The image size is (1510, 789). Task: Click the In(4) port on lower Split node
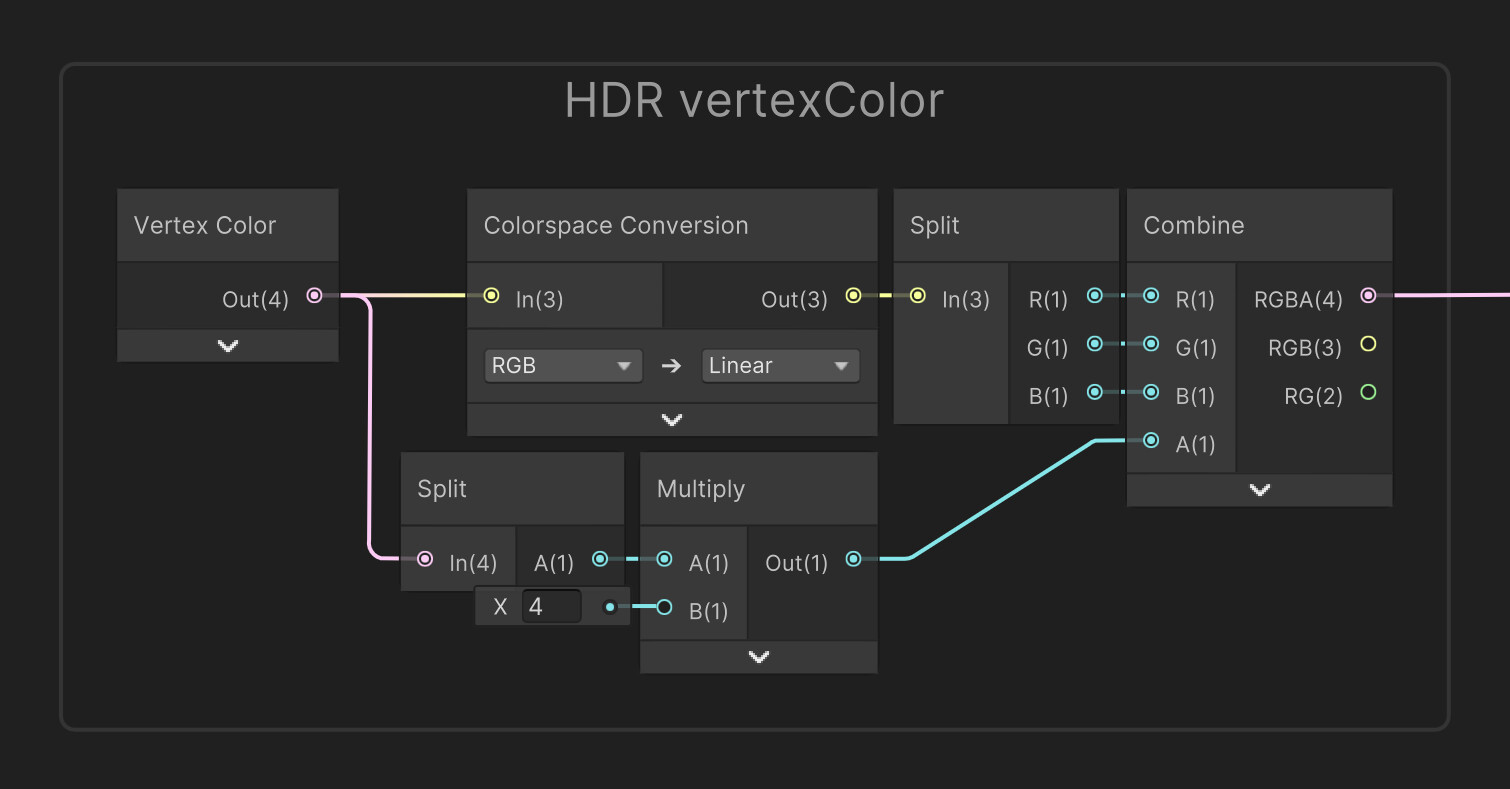pos(425,559)
